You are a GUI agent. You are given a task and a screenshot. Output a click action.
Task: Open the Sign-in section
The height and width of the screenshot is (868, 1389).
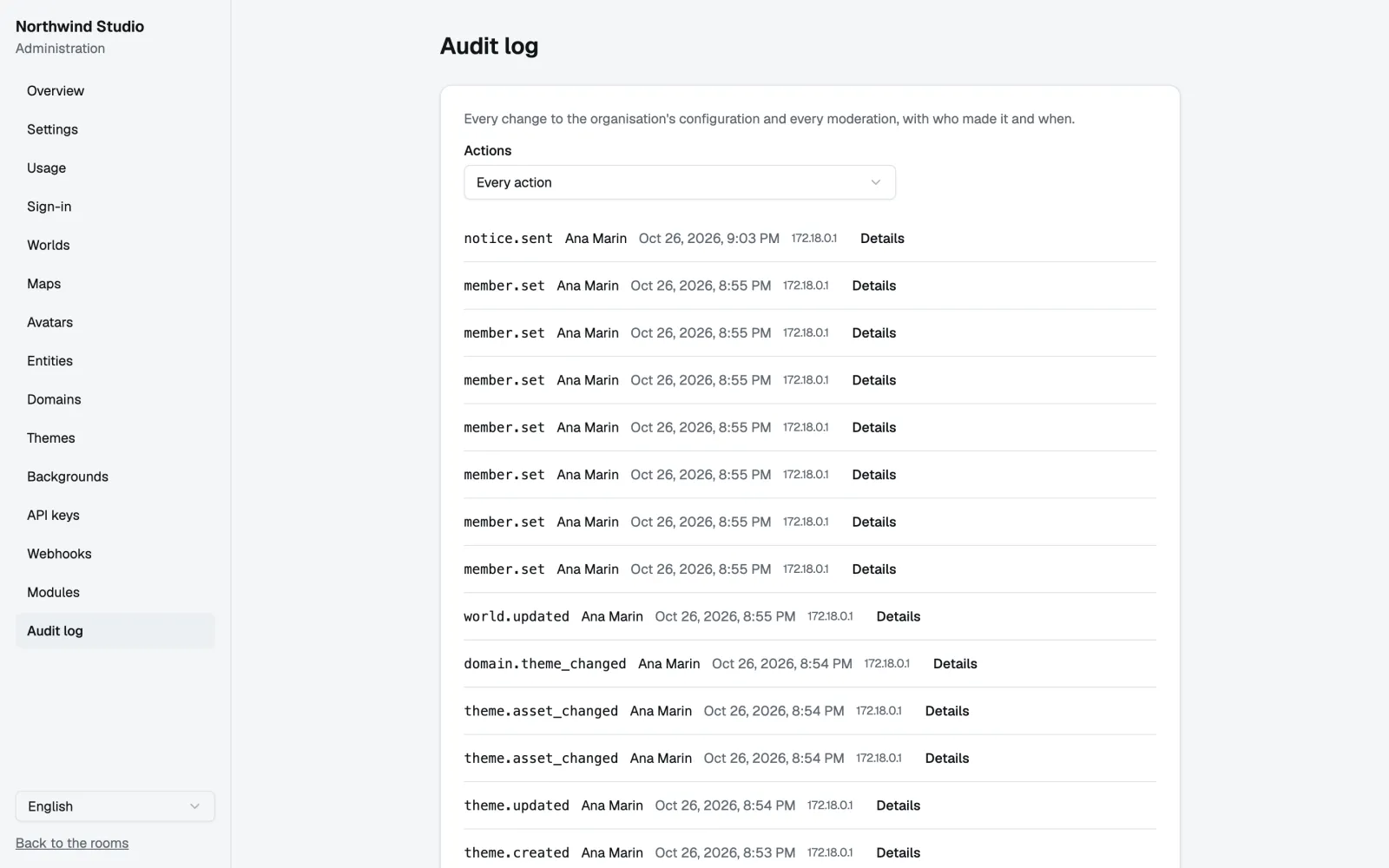coord(115,207)
